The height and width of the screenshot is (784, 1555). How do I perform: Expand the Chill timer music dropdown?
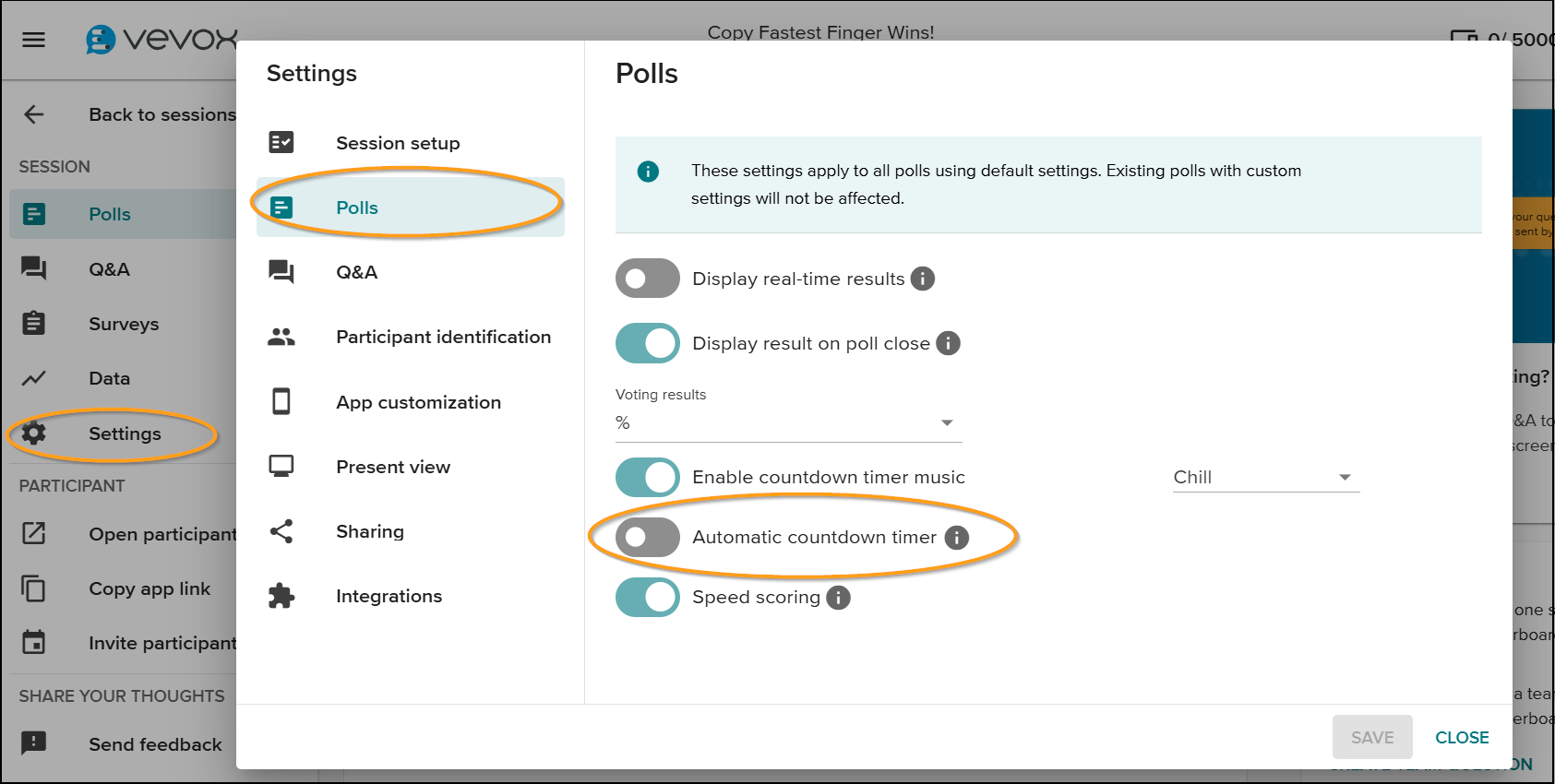coord(1265,477)
